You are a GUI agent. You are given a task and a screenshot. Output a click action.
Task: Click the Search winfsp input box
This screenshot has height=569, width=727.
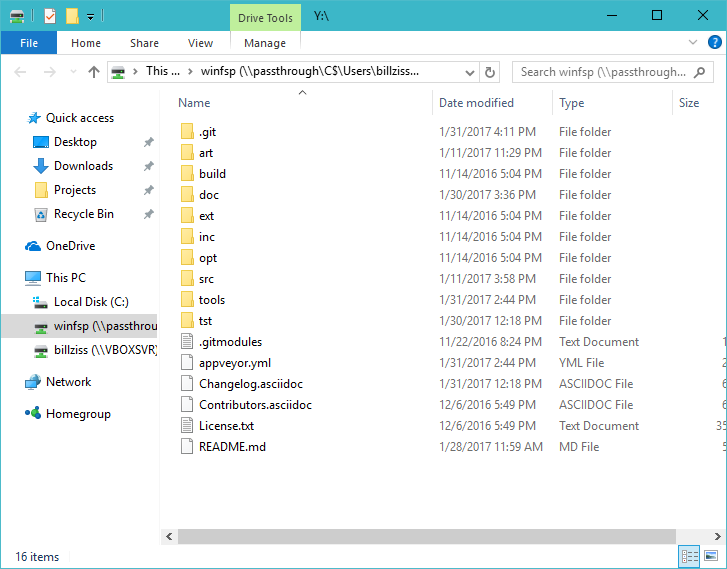[x=604, y=72]
